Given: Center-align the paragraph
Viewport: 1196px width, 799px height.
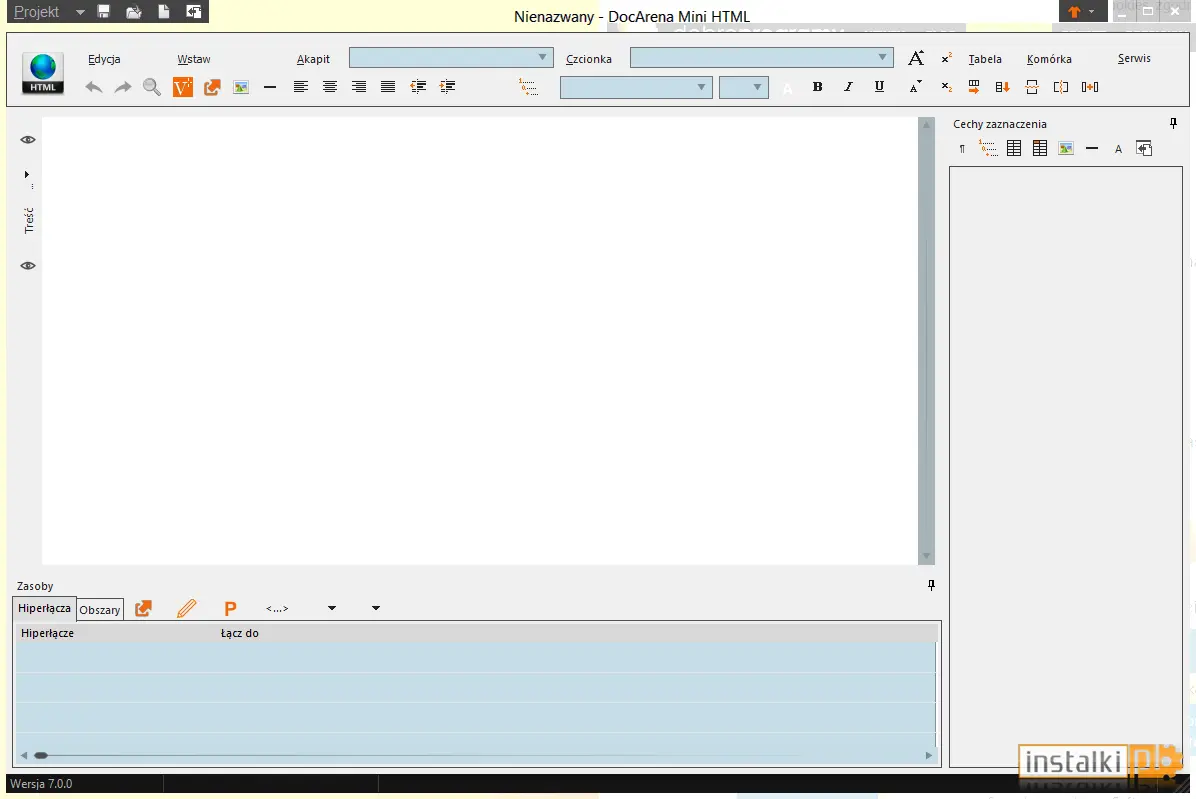Looking at the screenshot, I should coord(330,87).
